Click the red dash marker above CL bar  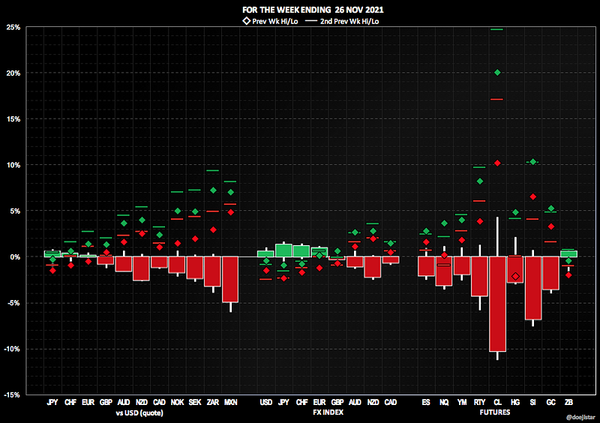[x=497, y=99]
